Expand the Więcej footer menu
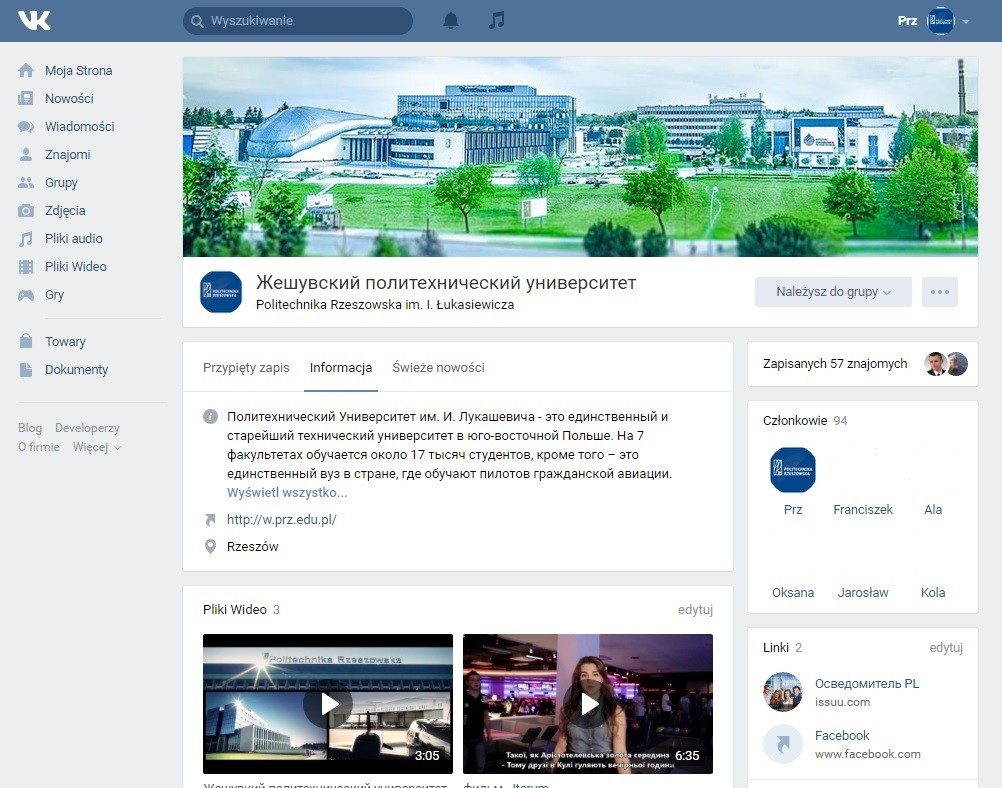The image size is (1002, 788). coord(97,447)
